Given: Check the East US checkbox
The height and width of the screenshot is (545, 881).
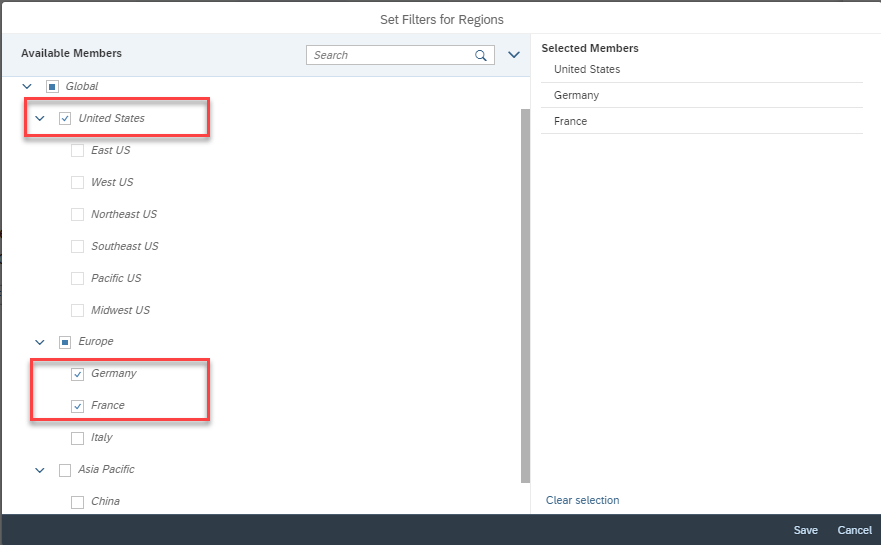Looking at the screenshot, I should [x=78, y=151].
